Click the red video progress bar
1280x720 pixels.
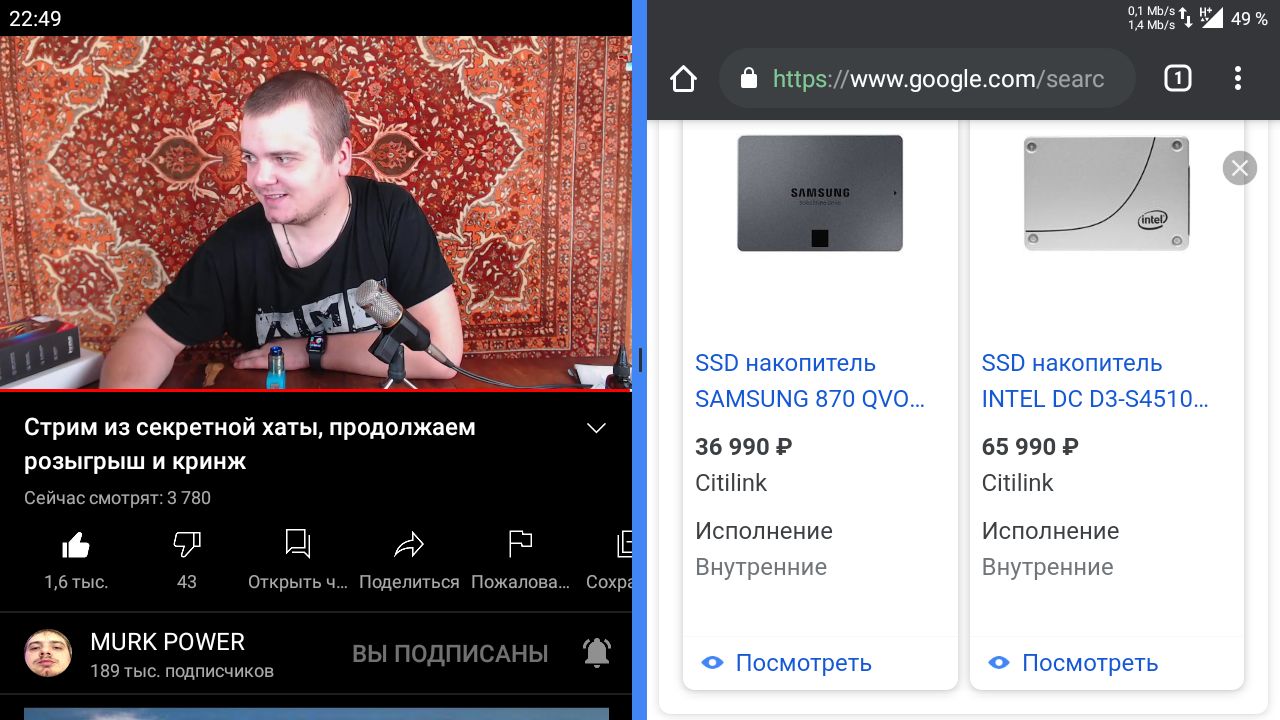(x=316, y=389)
